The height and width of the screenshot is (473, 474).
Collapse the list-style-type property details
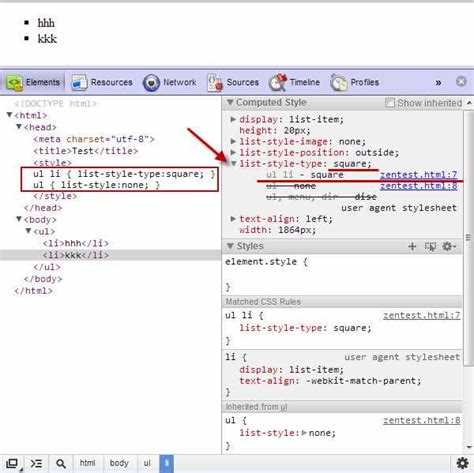point(234,163)
